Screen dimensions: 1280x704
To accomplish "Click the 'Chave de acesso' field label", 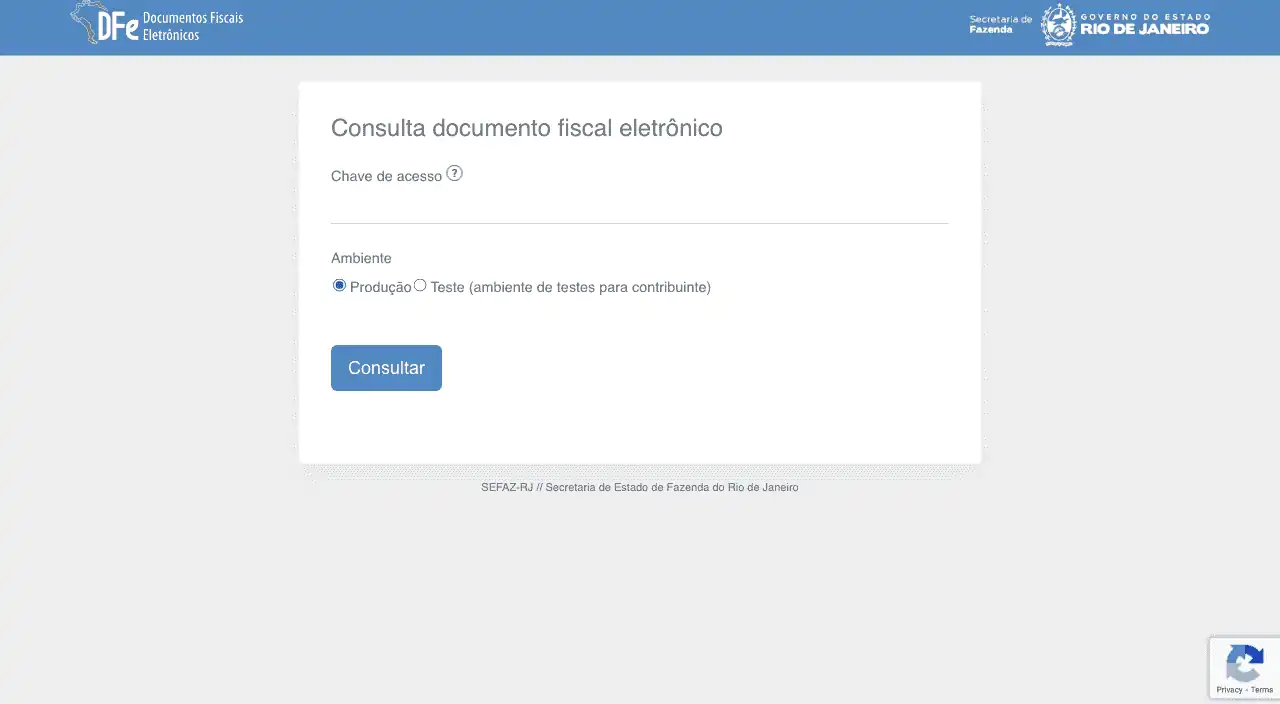I will [386, 176].
